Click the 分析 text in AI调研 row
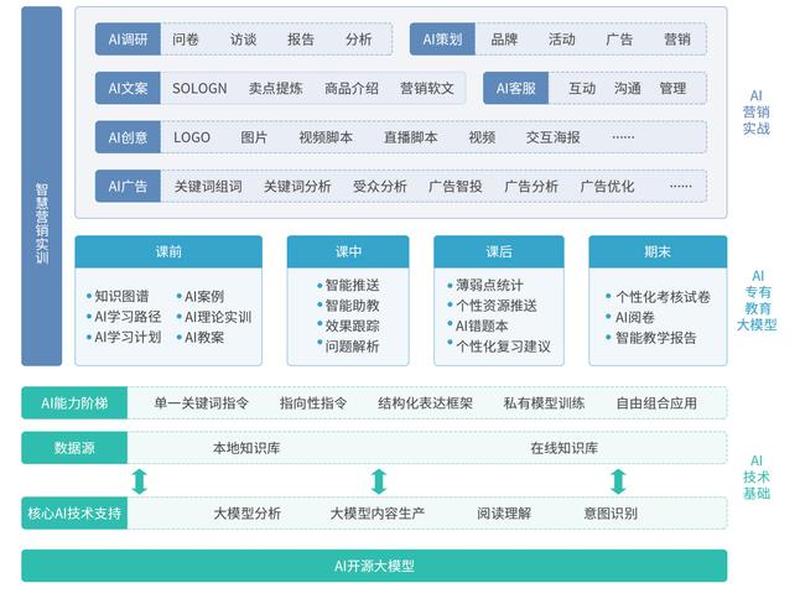 [x=359, y=39]
